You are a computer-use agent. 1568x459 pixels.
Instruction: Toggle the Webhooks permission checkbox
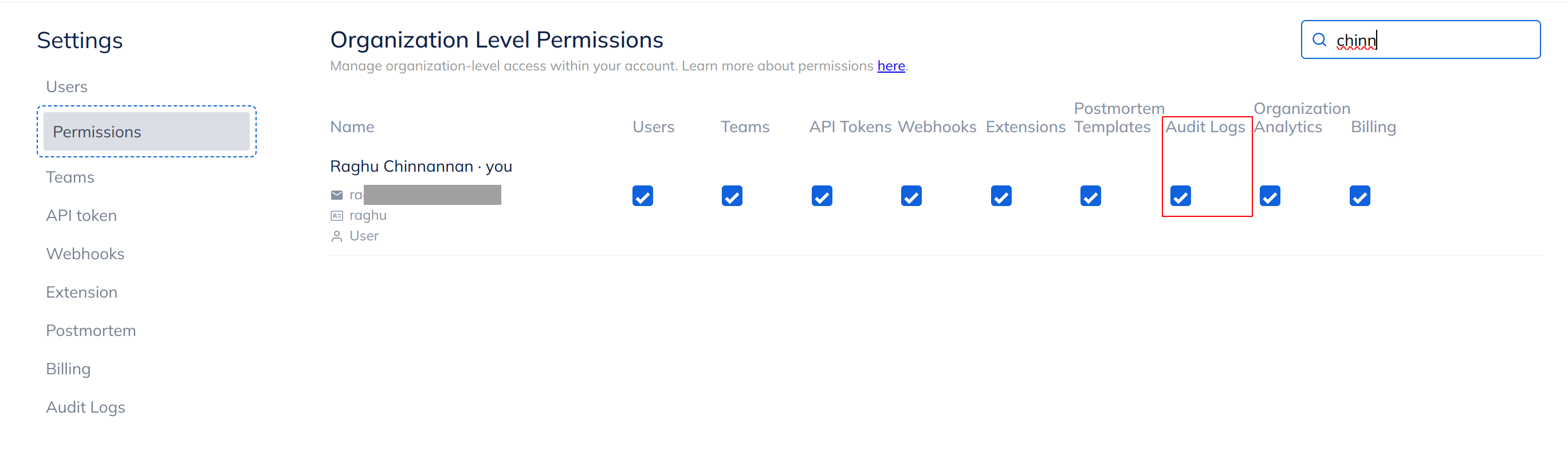tap(911, 196)
